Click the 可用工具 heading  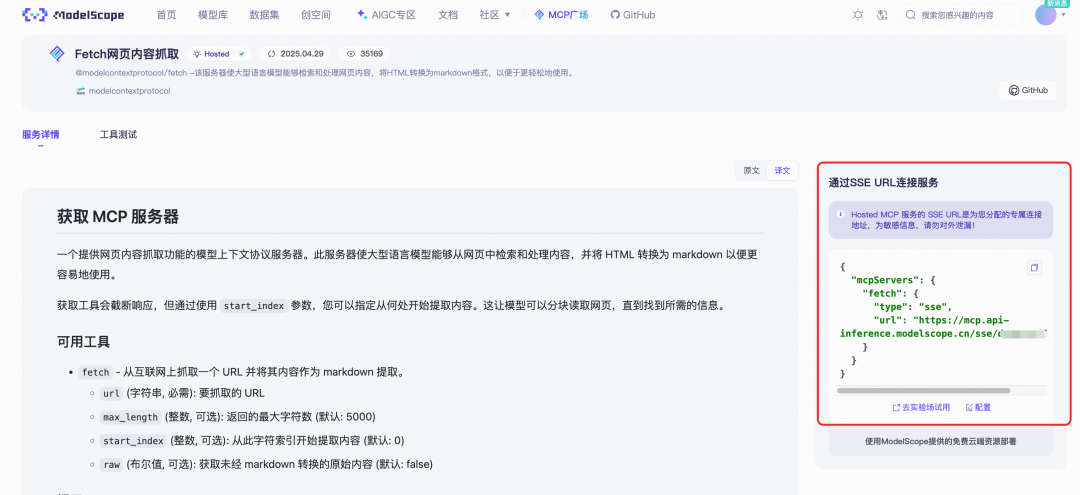(x=83, y=341)
